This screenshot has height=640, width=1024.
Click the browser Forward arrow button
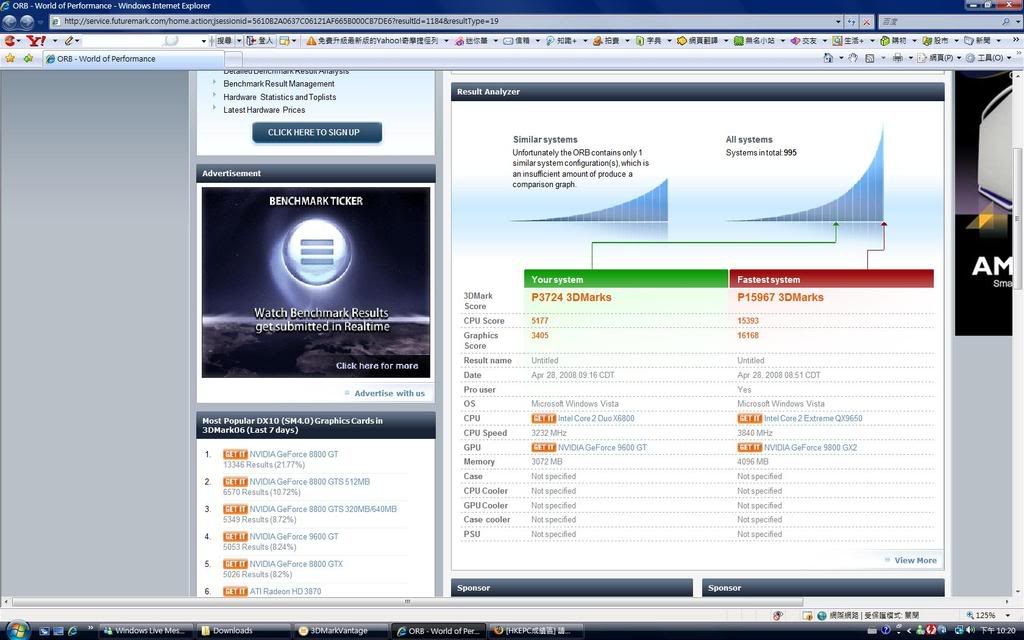tap(27, 22)
